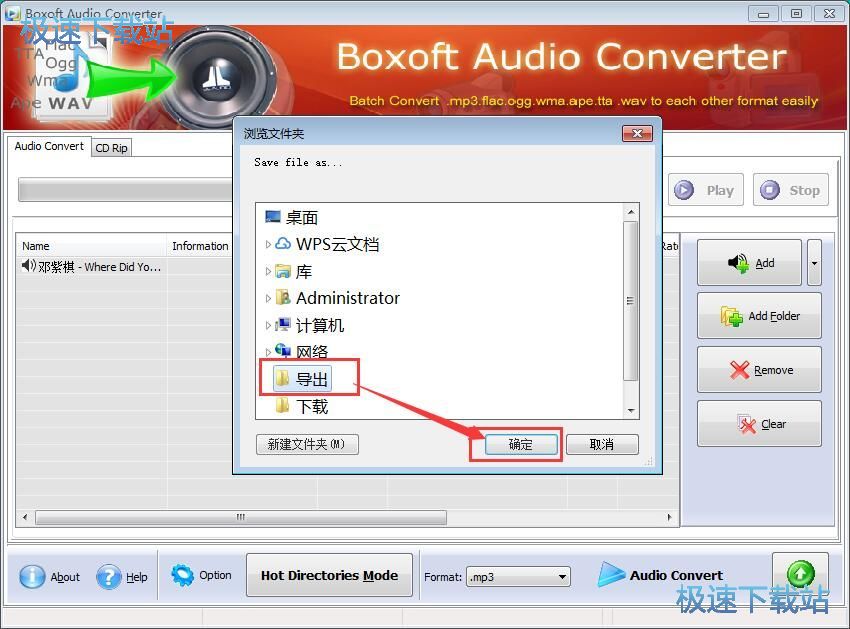The width and height of the screenshot is (850, 629).
Task: Click the 下载 folder icon
Action: pyautogui.click(x=282, y=406)
